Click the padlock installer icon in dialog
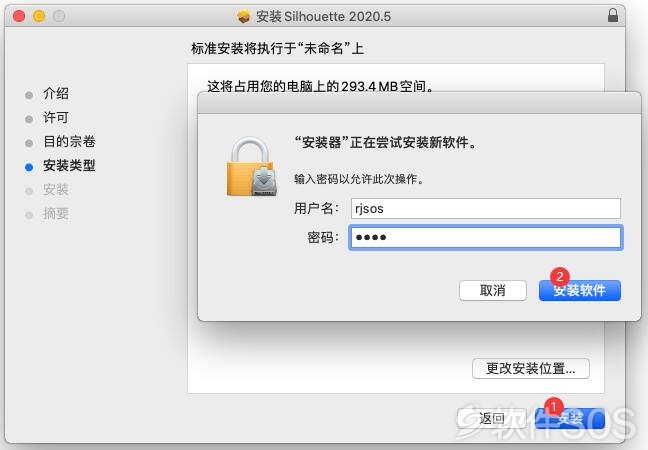This screenshot has height=450, width=648. click(x=251, y=167)
